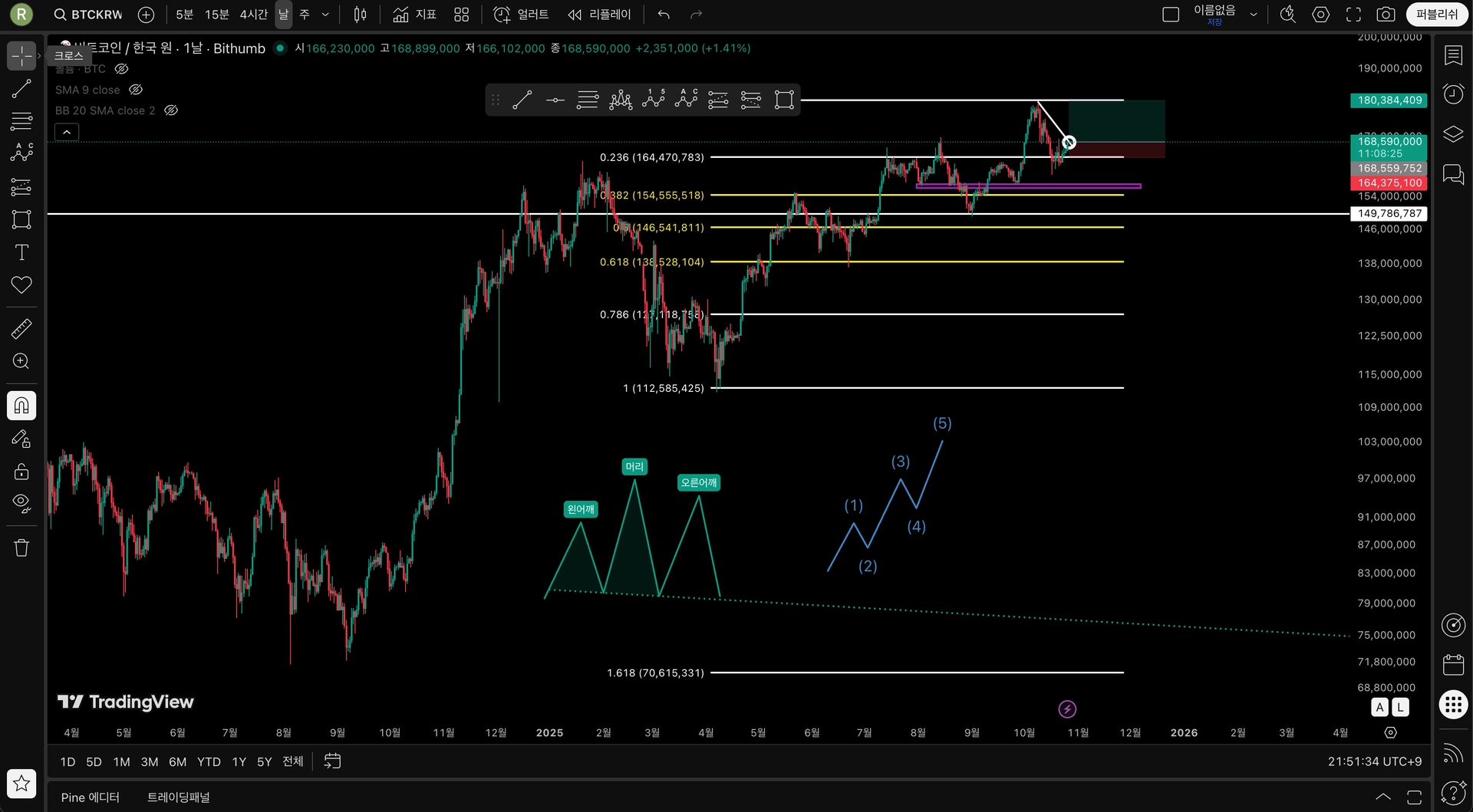Create an alert with 얼러트 button
Screen dimensions: 1473x812
point(521,15)
